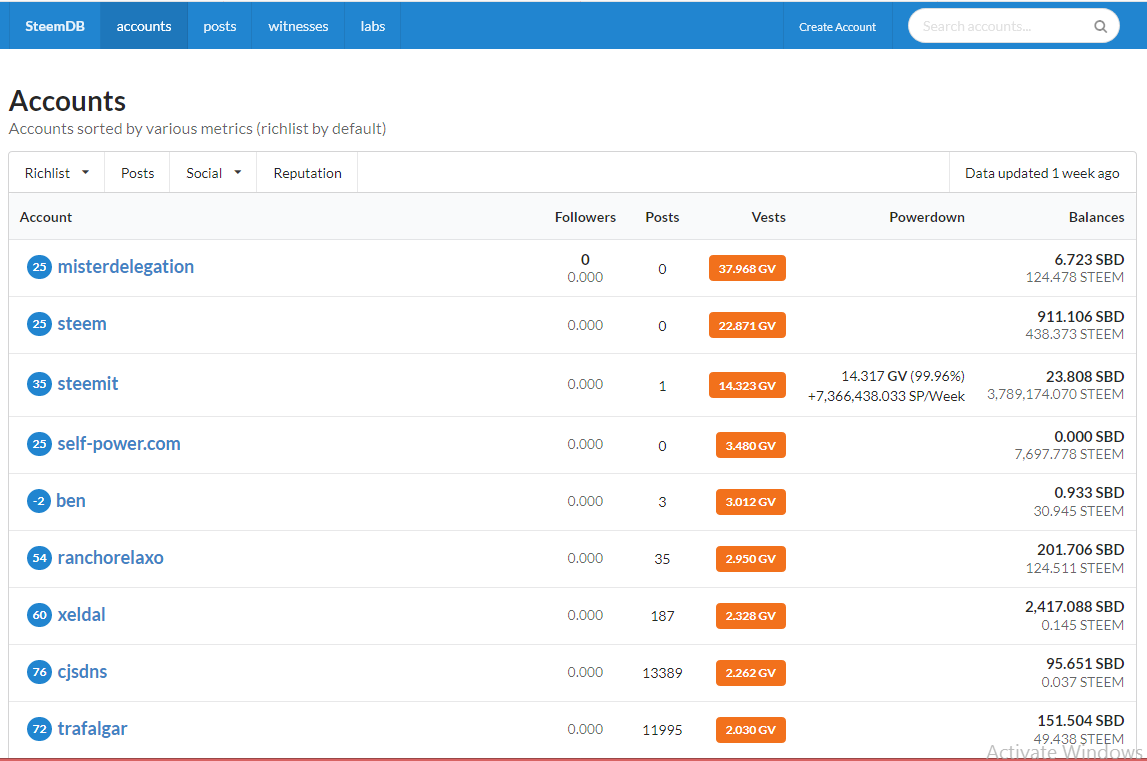Click the 2.030 GV vests badge
The image size is (1147, 761).
coord(751,730)
